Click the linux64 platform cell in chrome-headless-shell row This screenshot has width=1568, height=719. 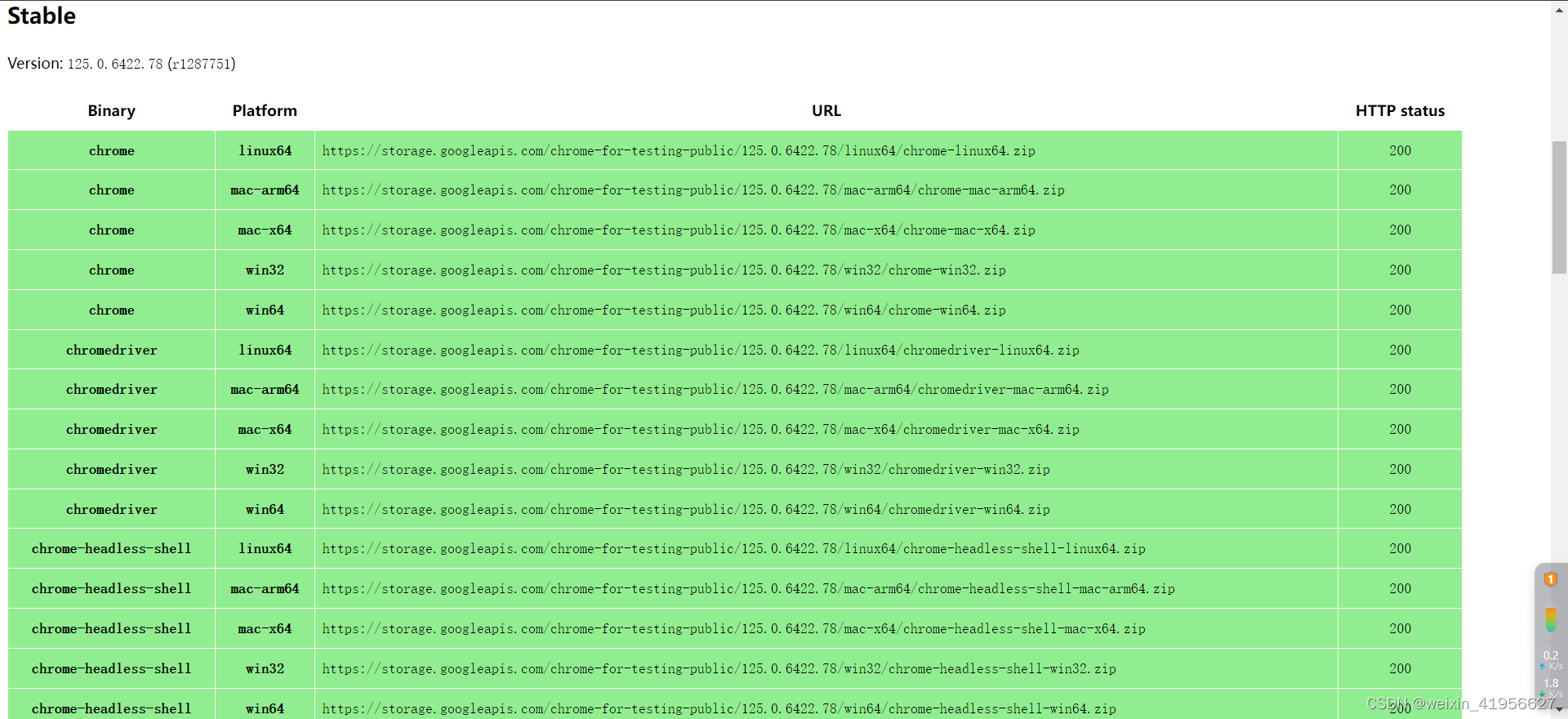pos(265,549)
